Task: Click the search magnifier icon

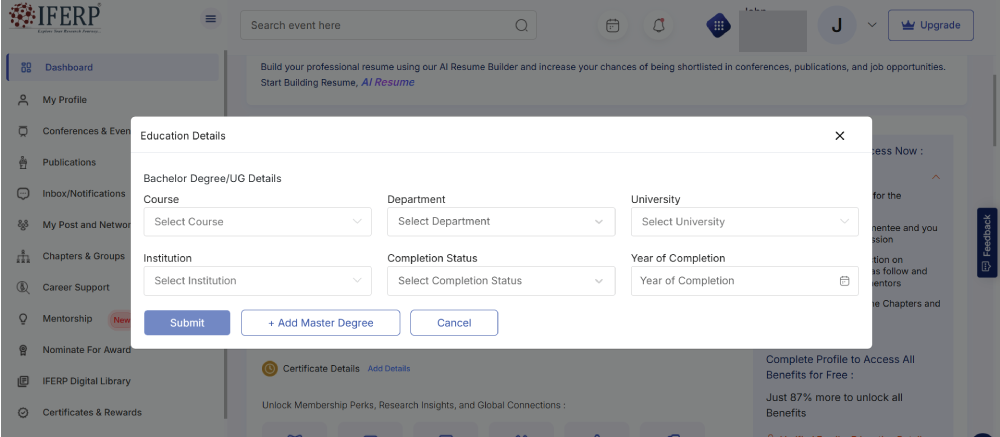Action: point(521,25)
